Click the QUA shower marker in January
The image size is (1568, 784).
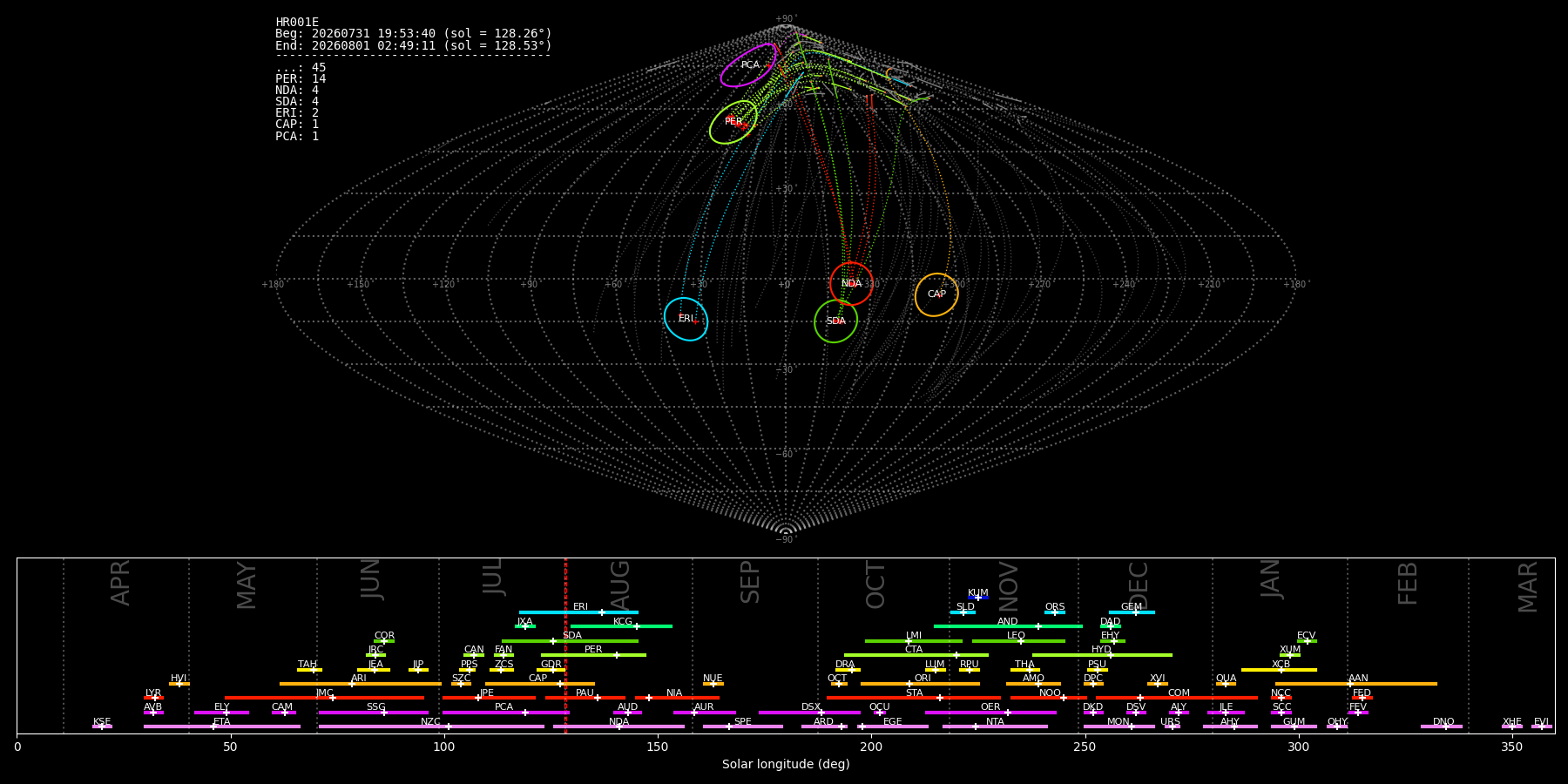click(x=1226, y=684)
